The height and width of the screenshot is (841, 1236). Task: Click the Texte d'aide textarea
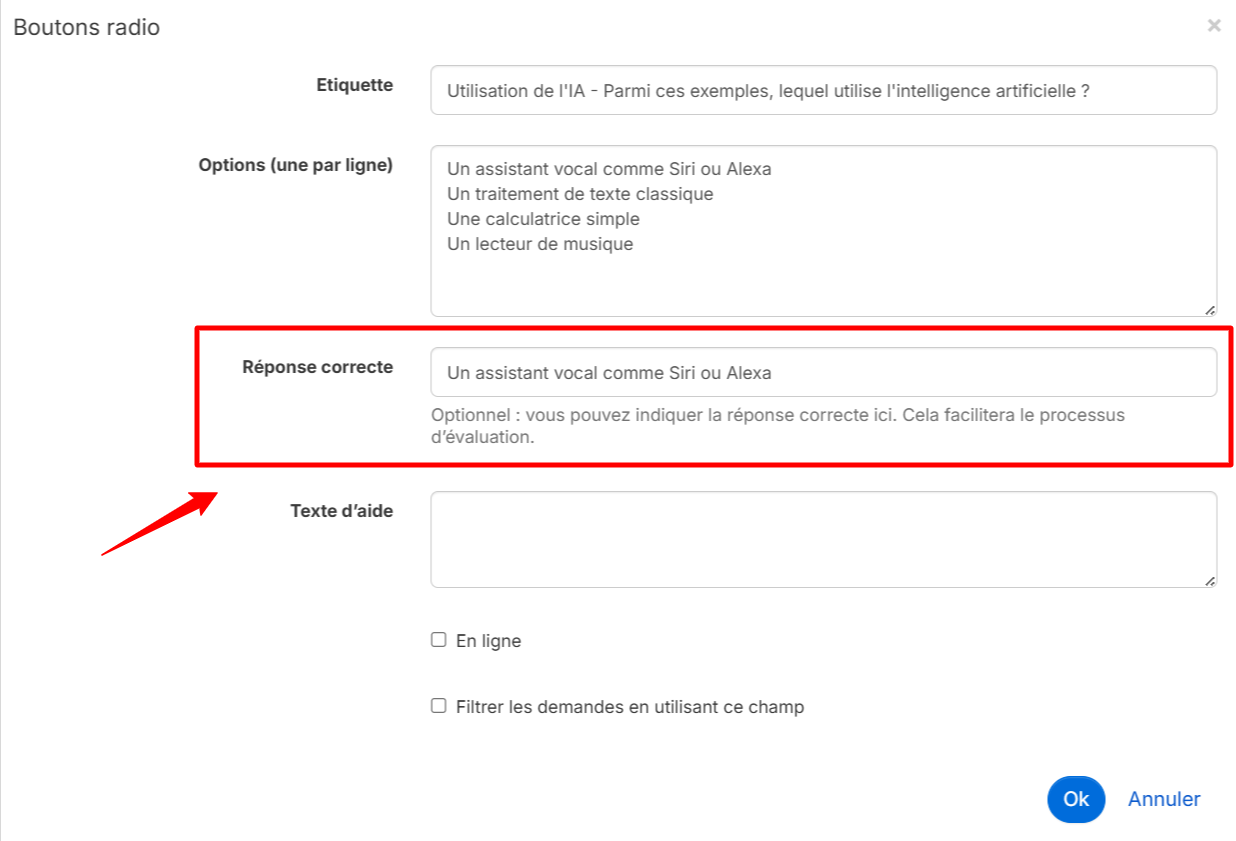click(822, 539)
